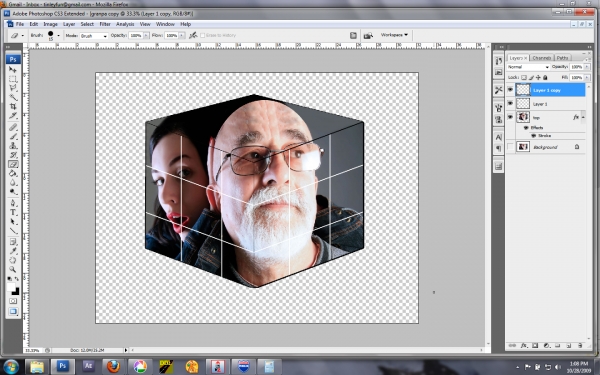This screenshot has height=375, width=600.
Task: Hide Layer 1 copy visibility eye
Action: pyautogui.click(x=510, y=90)
